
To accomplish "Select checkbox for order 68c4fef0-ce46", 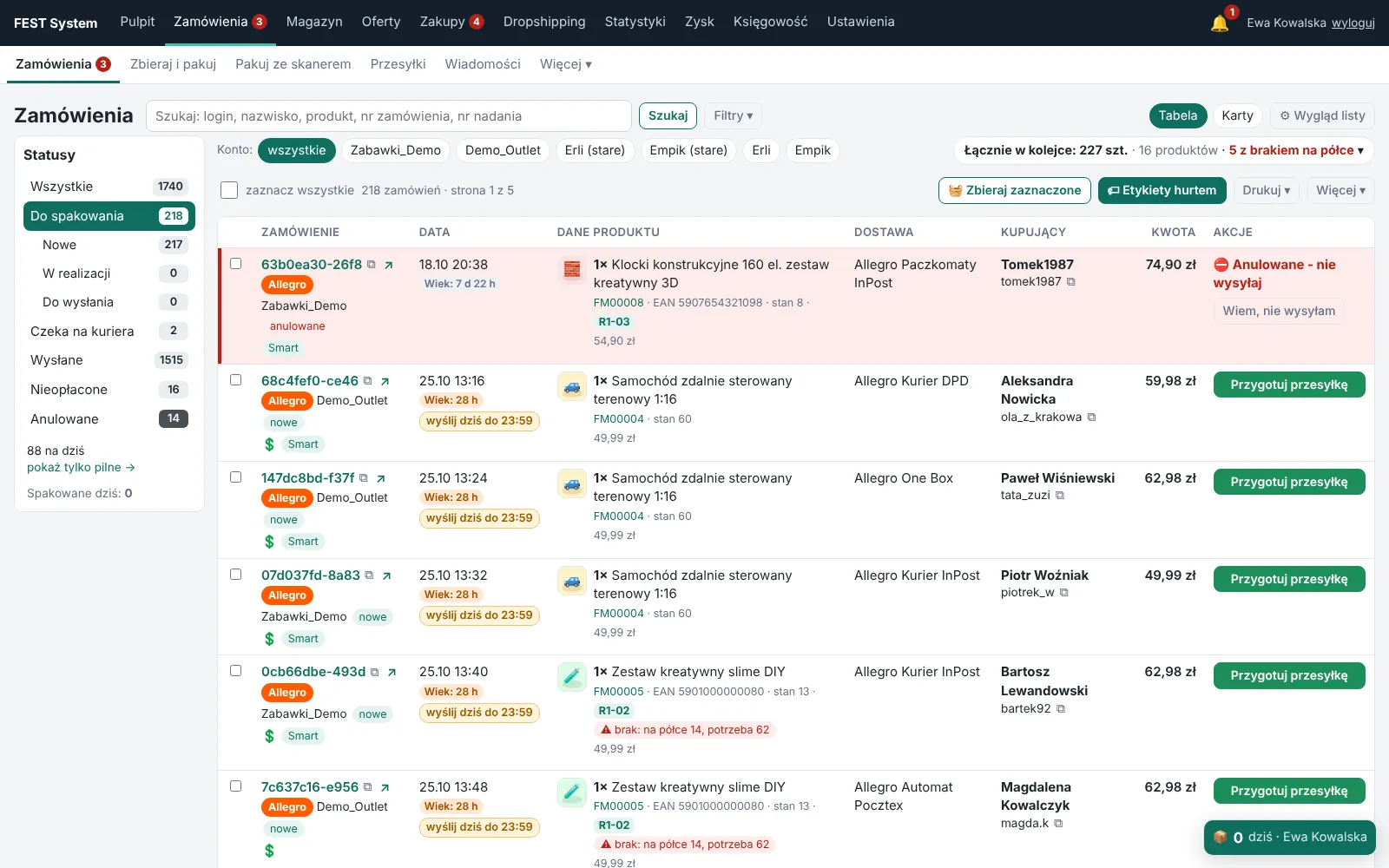I will click(235, 379).
